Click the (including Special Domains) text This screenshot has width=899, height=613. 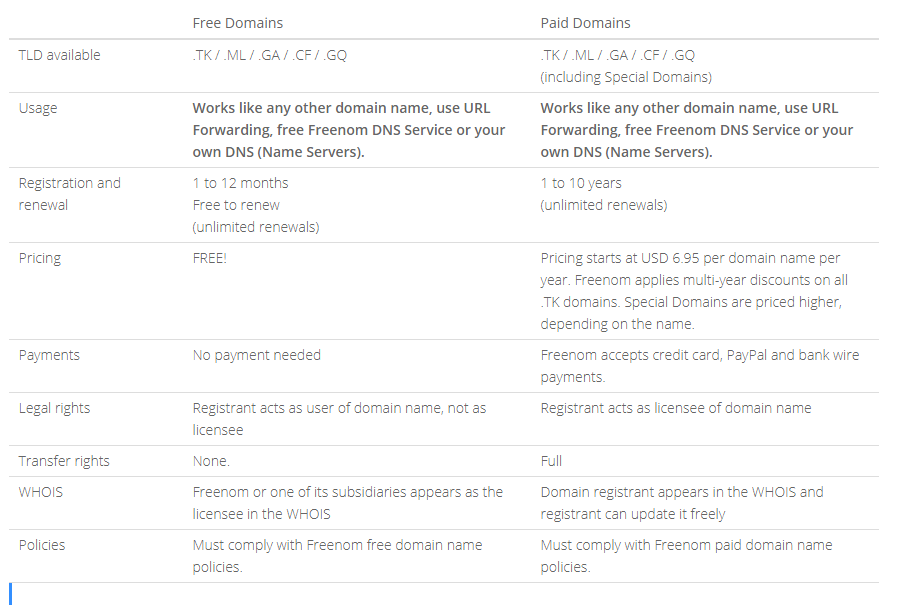pyautogui.click(x=626, y=77)
